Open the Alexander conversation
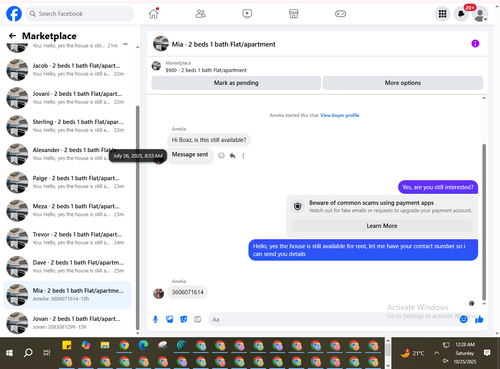This screenshot has height=369, width=500. (68, 154)
